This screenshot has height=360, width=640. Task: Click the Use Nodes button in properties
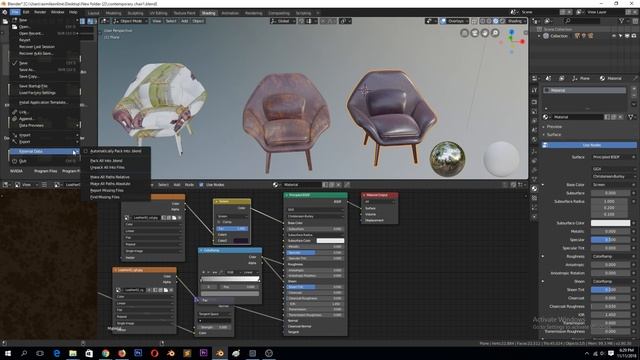tap(589, 145)
